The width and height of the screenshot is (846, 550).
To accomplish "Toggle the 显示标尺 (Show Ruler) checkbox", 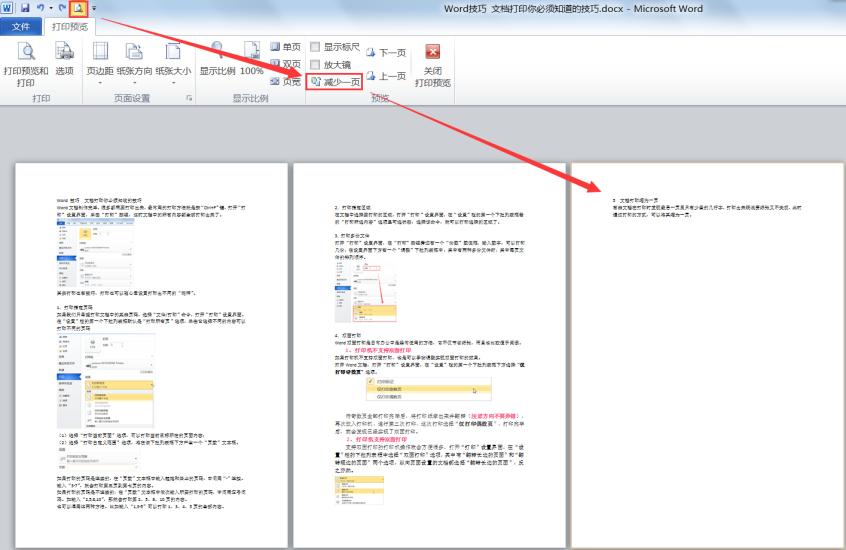I will pyautogui.click(x=316, y=47).
